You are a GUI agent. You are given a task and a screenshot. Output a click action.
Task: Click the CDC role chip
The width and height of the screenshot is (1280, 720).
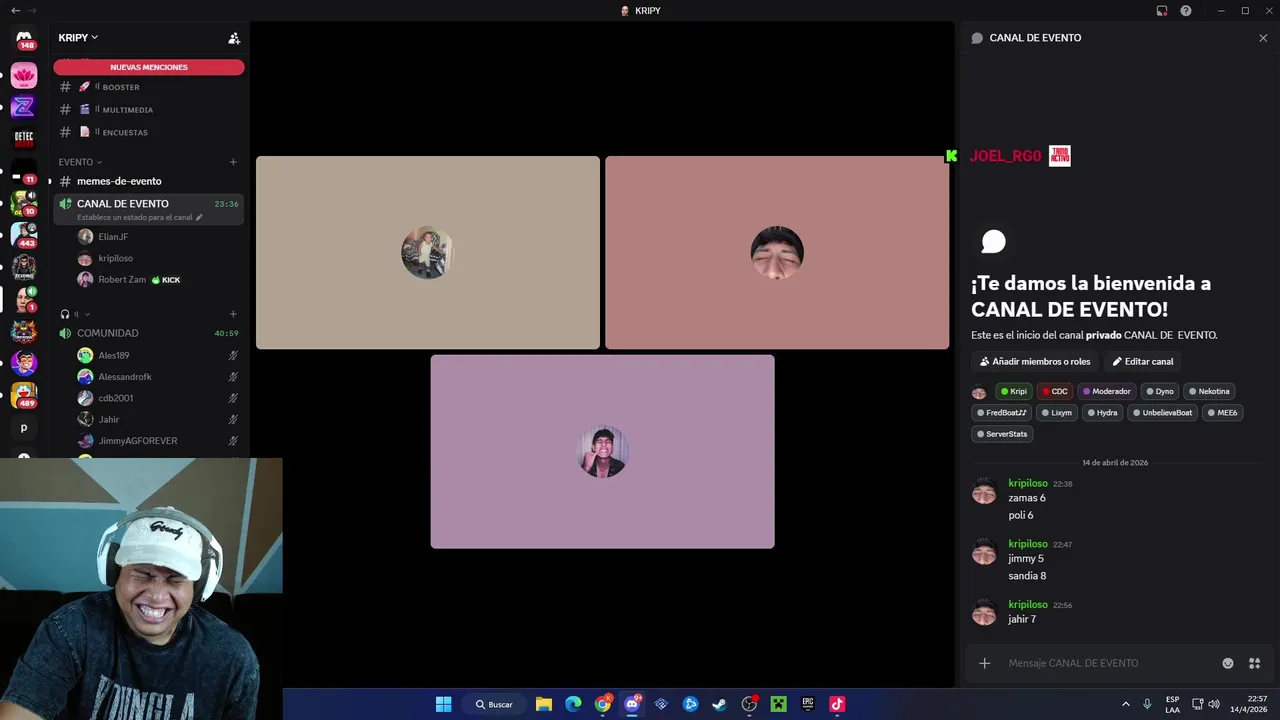pyautogui.click(x=1055, y=391)
